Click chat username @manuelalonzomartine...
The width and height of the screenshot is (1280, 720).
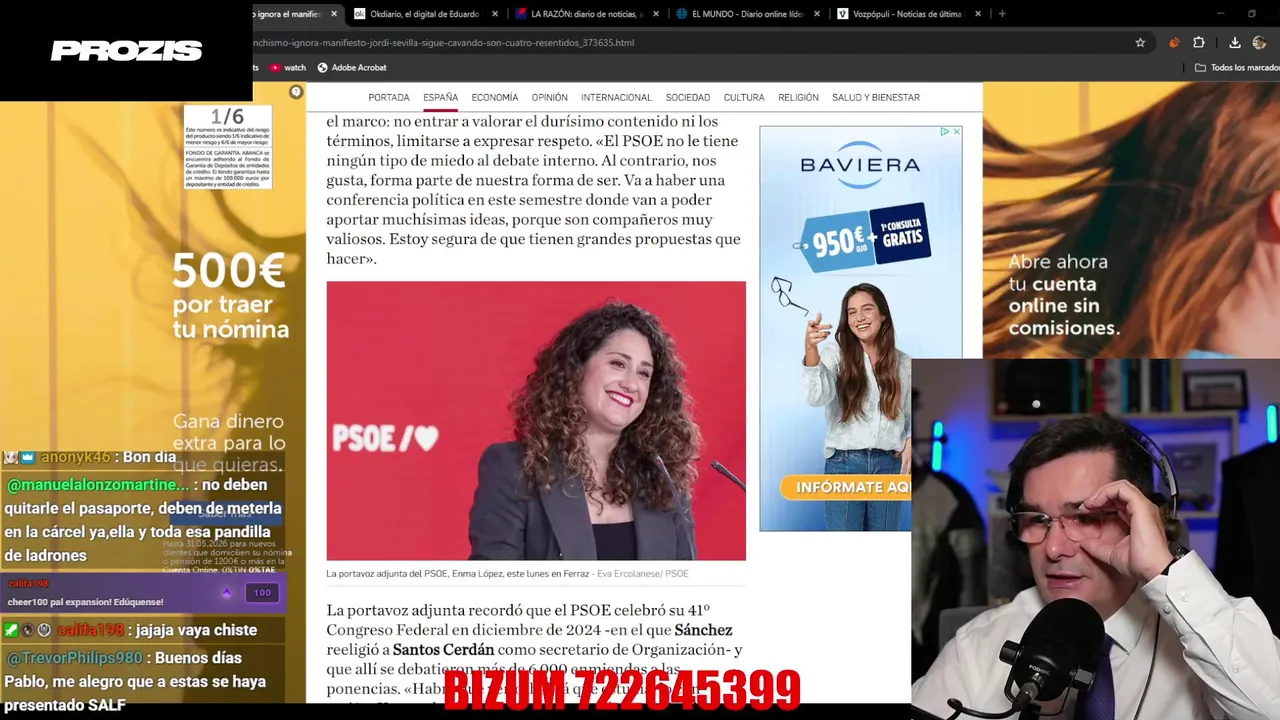pos(97,485)
